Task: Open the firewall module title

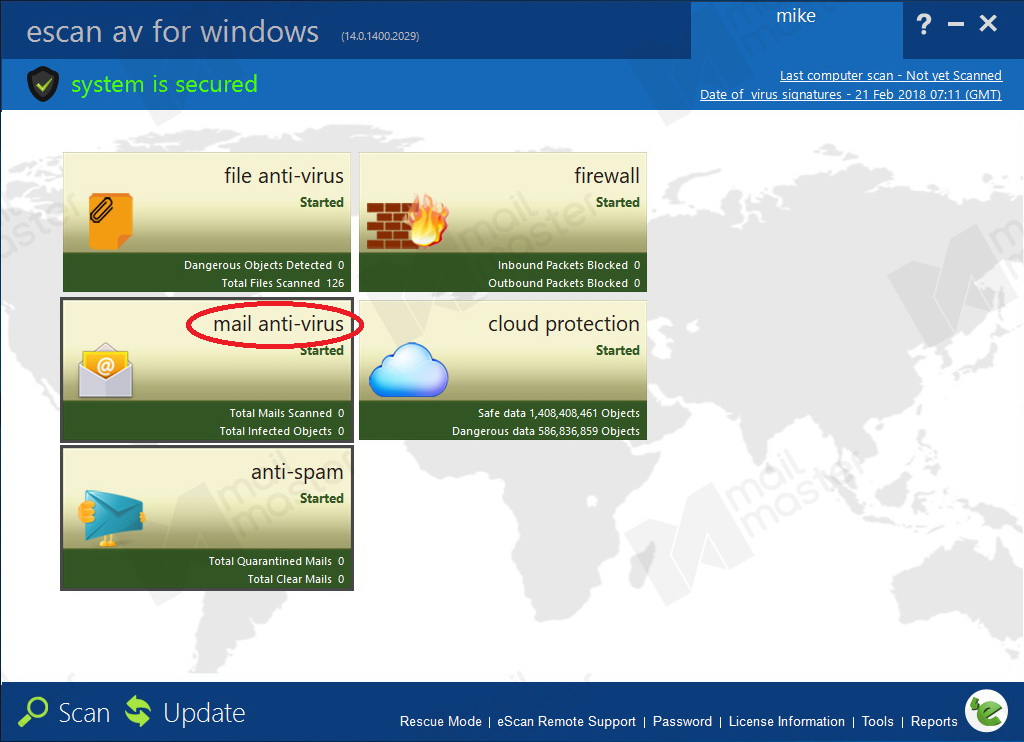Action: [607, 176]
